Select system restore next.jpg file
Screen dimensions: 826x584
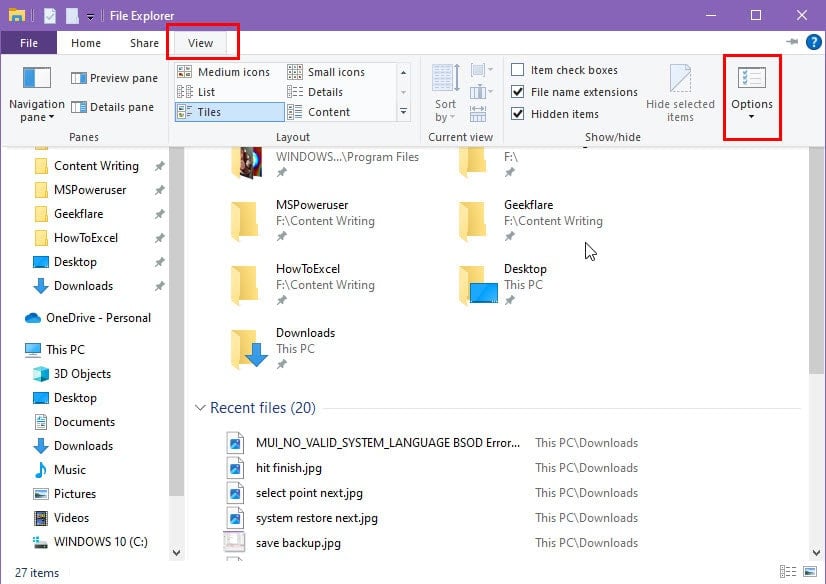[x=317, y=518]
